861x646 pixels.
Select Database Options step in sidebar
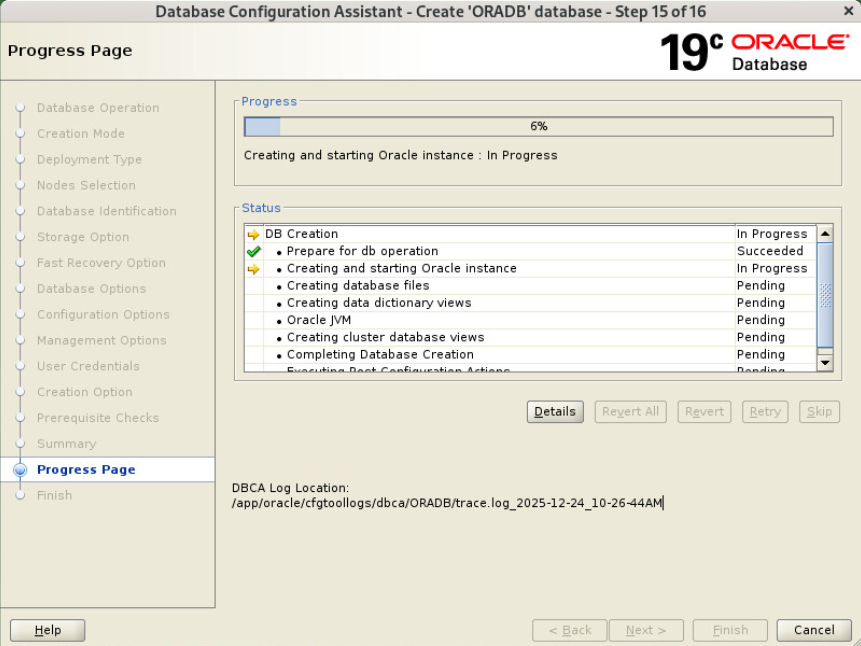point(91,288)
